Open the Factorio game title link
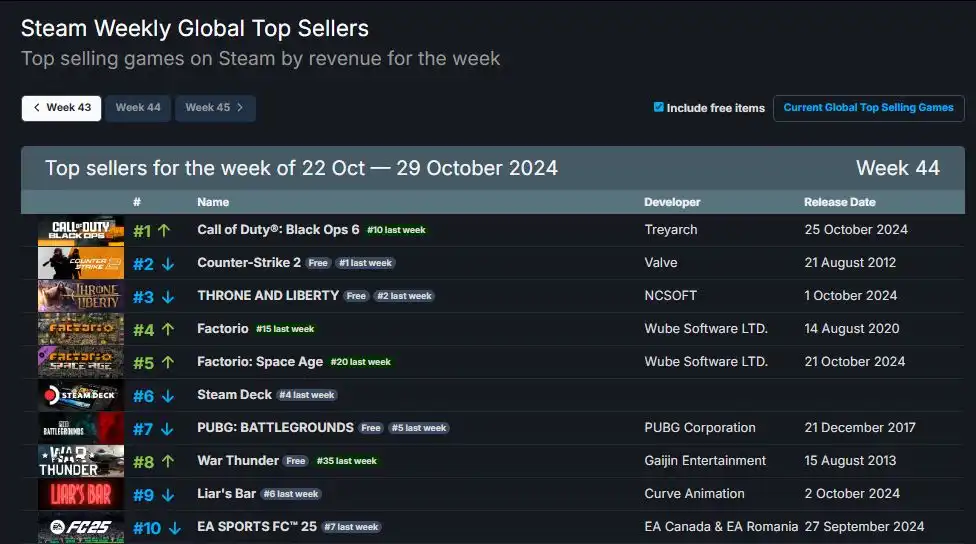976x544 pixels. (x=223, y=329)
